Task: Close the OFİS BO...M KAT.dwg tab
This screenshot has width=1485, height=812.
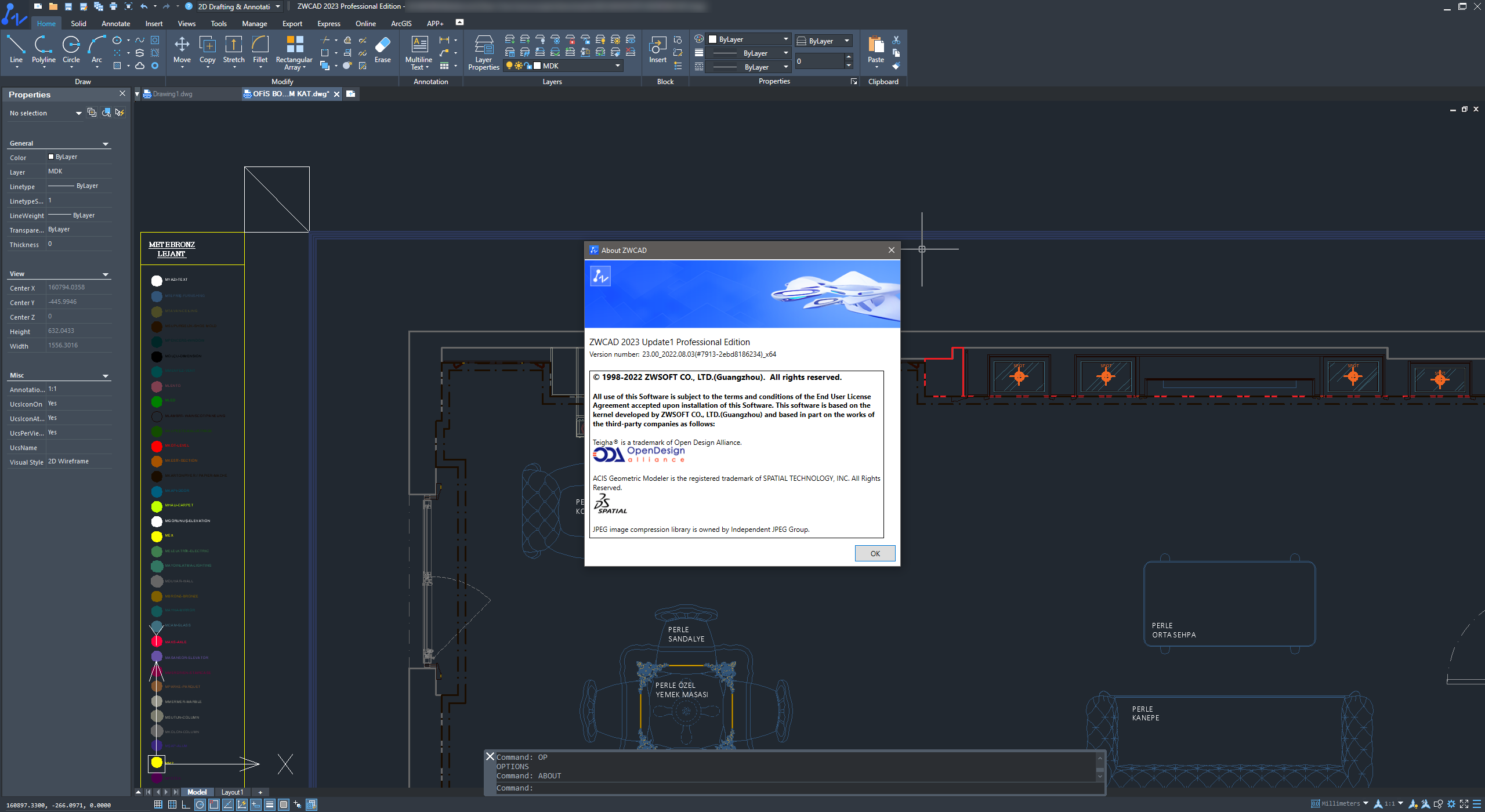Action: click(x=336, y=94)
